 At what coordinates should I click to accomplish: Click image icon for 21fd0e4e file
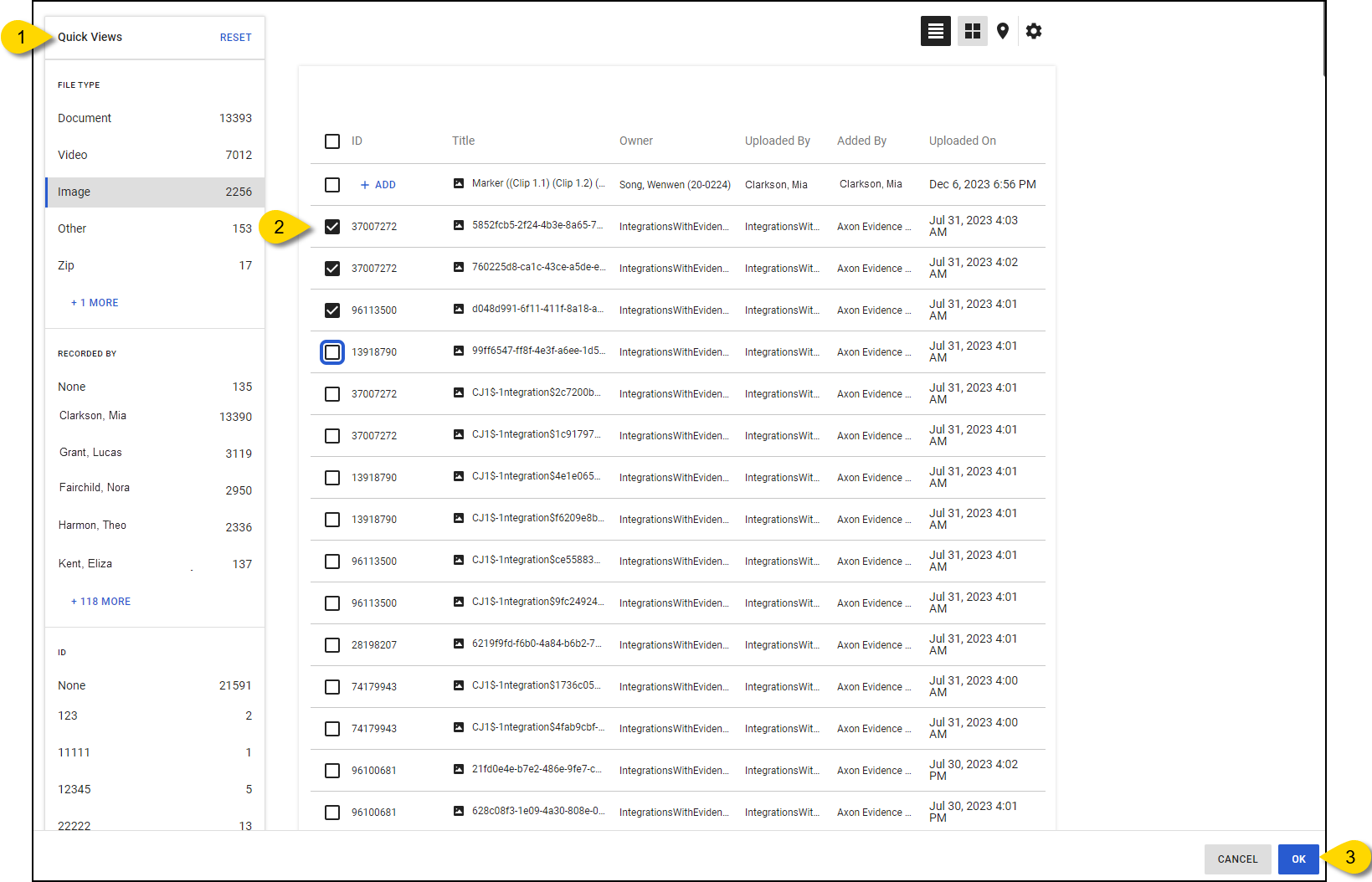(459, 769)
